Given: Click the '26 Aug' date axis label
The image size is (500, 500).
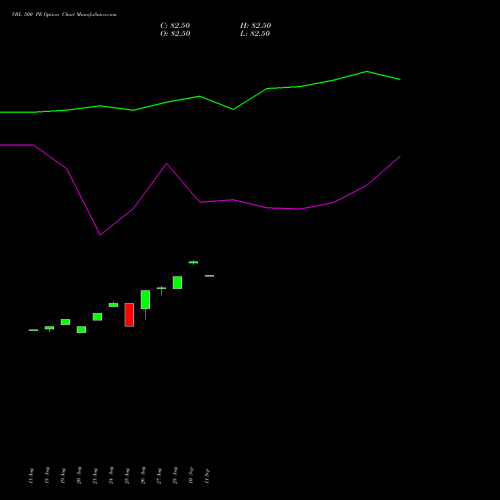Looking at the screenshot, I should click(x=143, y=475).
